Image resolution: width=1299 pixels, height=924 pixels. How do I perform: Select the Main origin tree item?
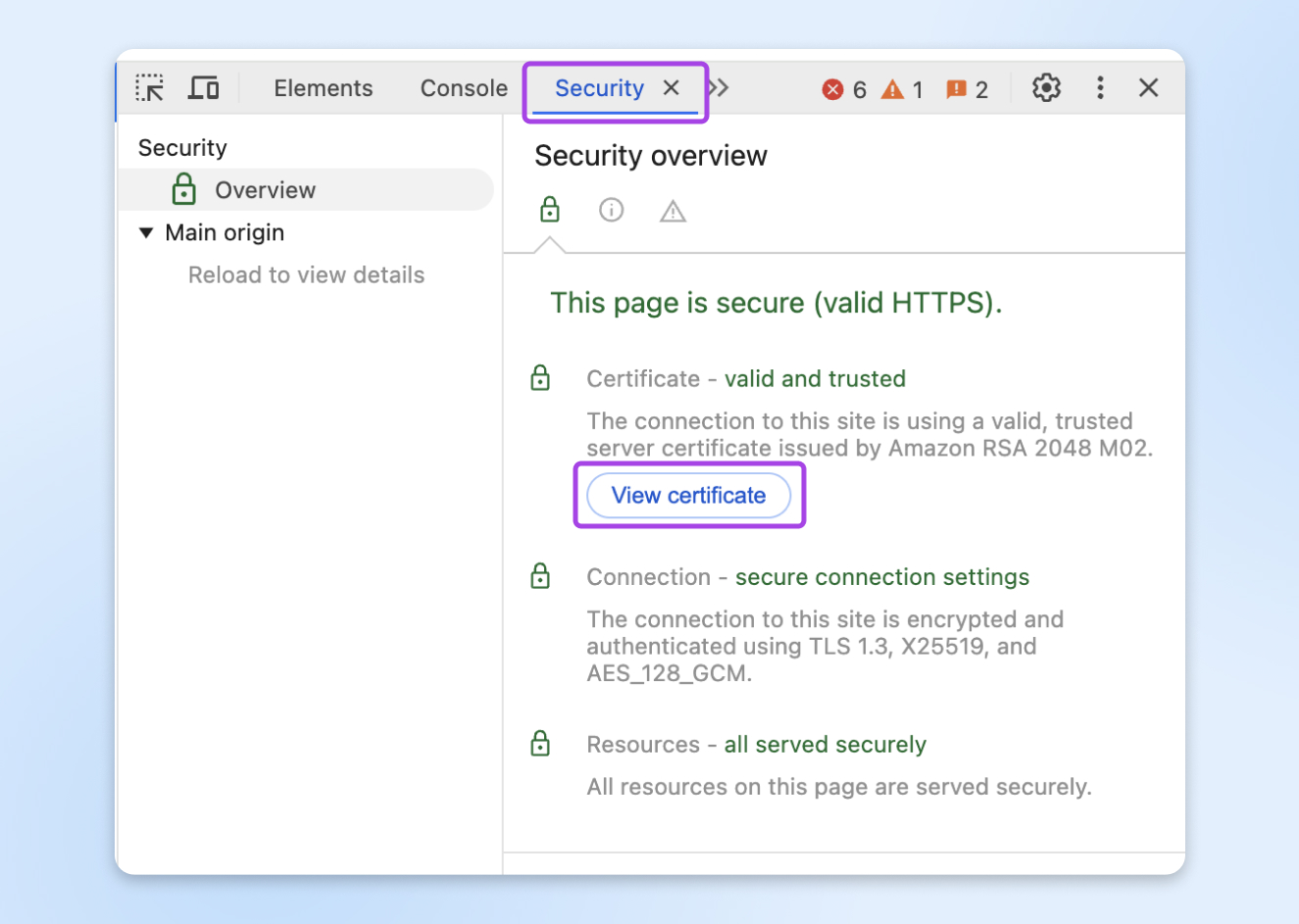pos(222,232)
